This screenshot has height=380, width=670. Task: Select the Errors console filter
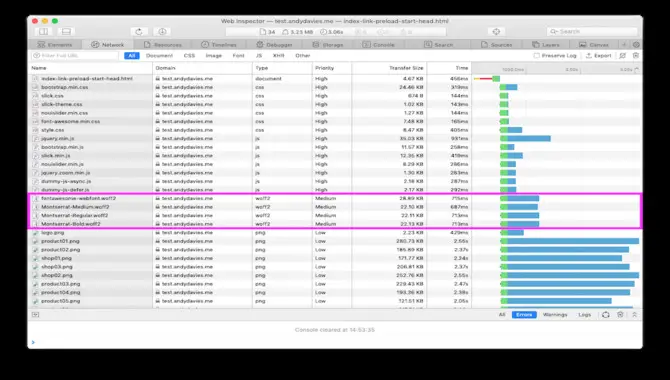click(524, 315)
